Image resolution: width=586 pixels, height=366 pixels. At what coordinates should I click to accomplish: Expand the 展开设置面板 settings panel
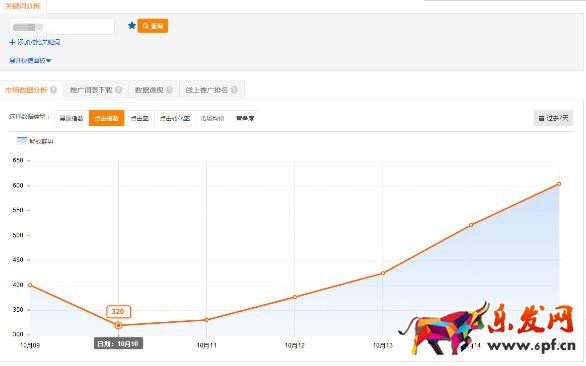click(x=30, y=60)
